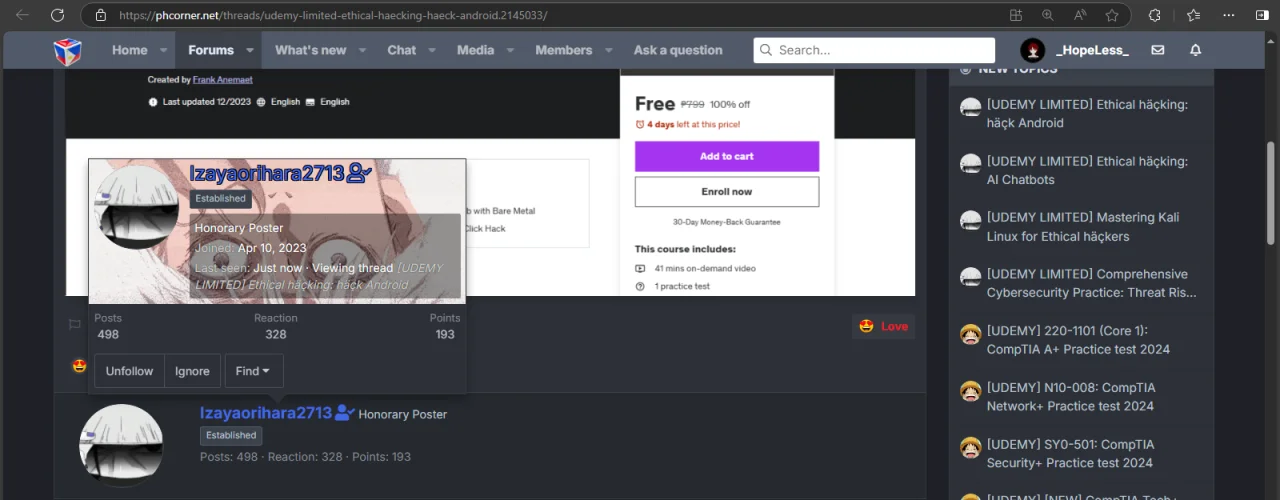Open topic '220-1101 (Core 1): CompTIA A+ Practice test 2024'
The width and height of the screenshot is (1280, 500).
coord(1078,340)
